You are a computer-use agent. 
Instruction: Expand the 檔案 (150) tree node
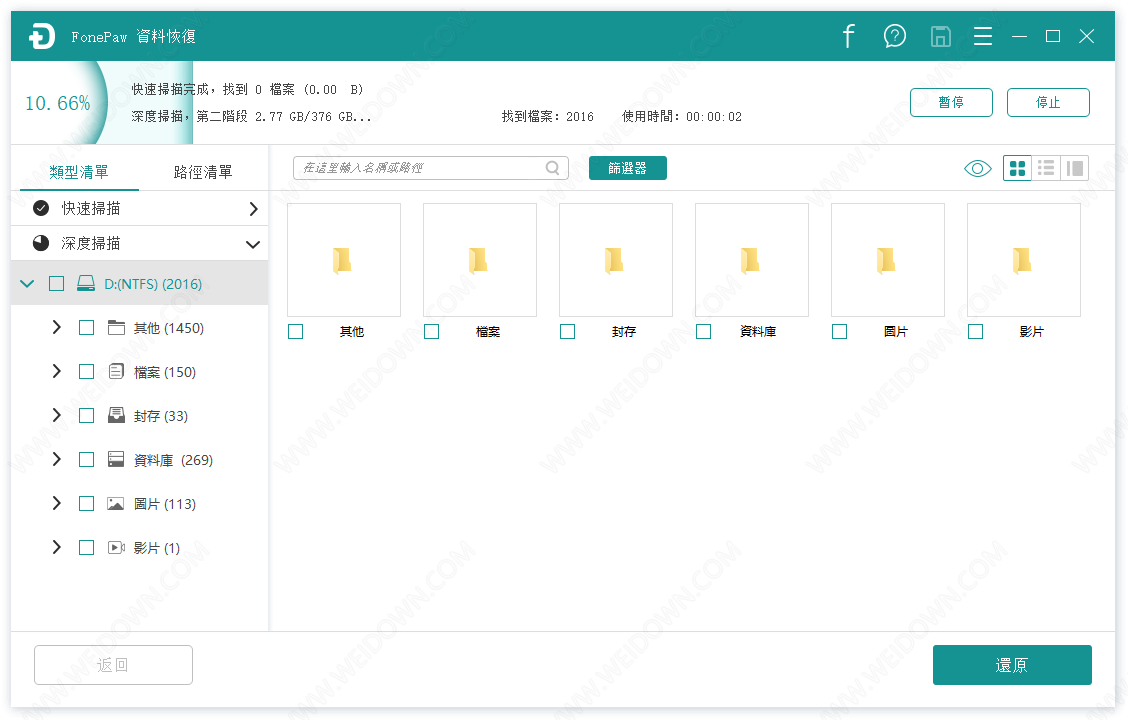[56, 371]
